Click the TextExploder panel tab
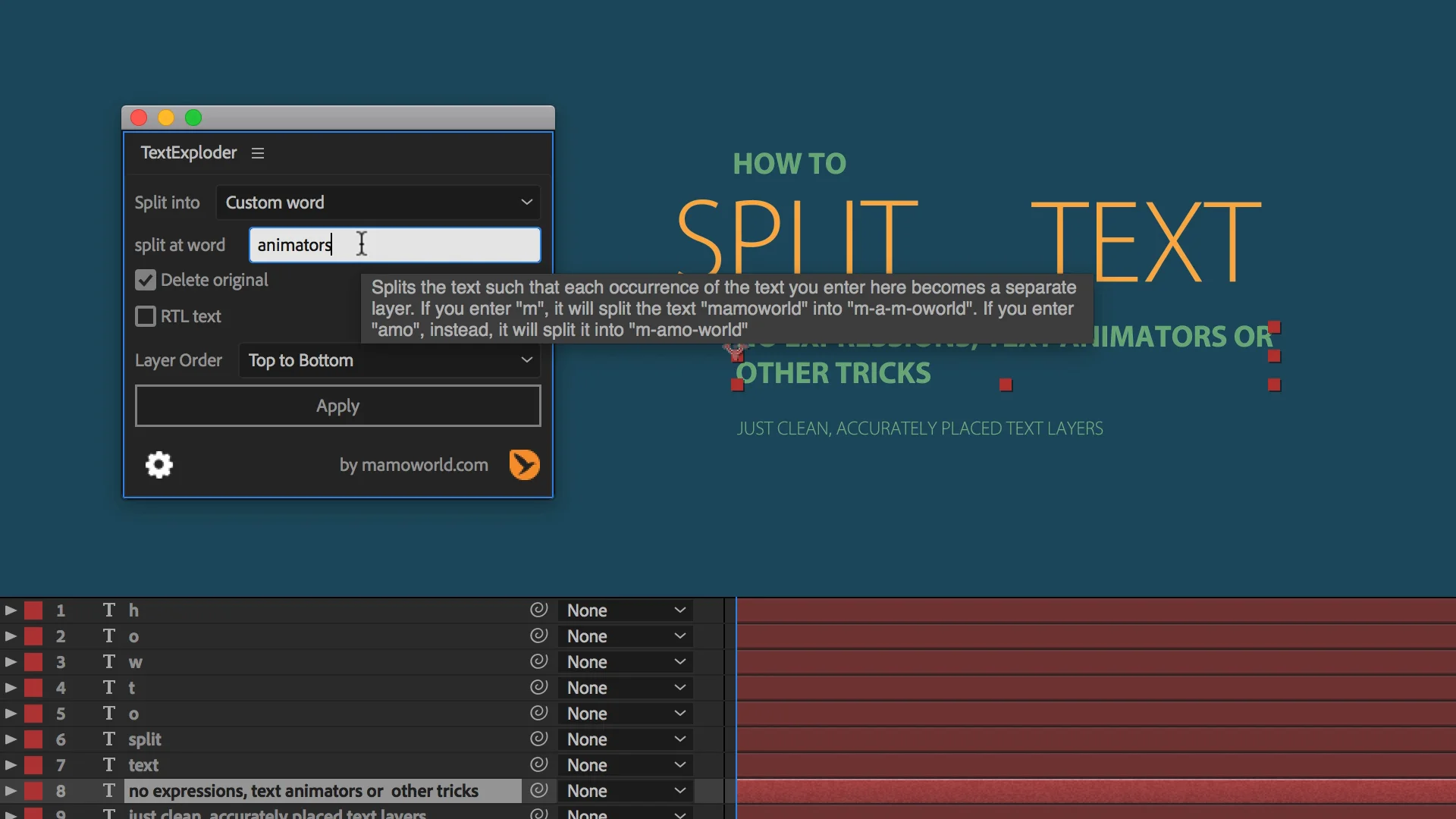The height and width of the screenshot is (819, 1456). pos(189,152)
